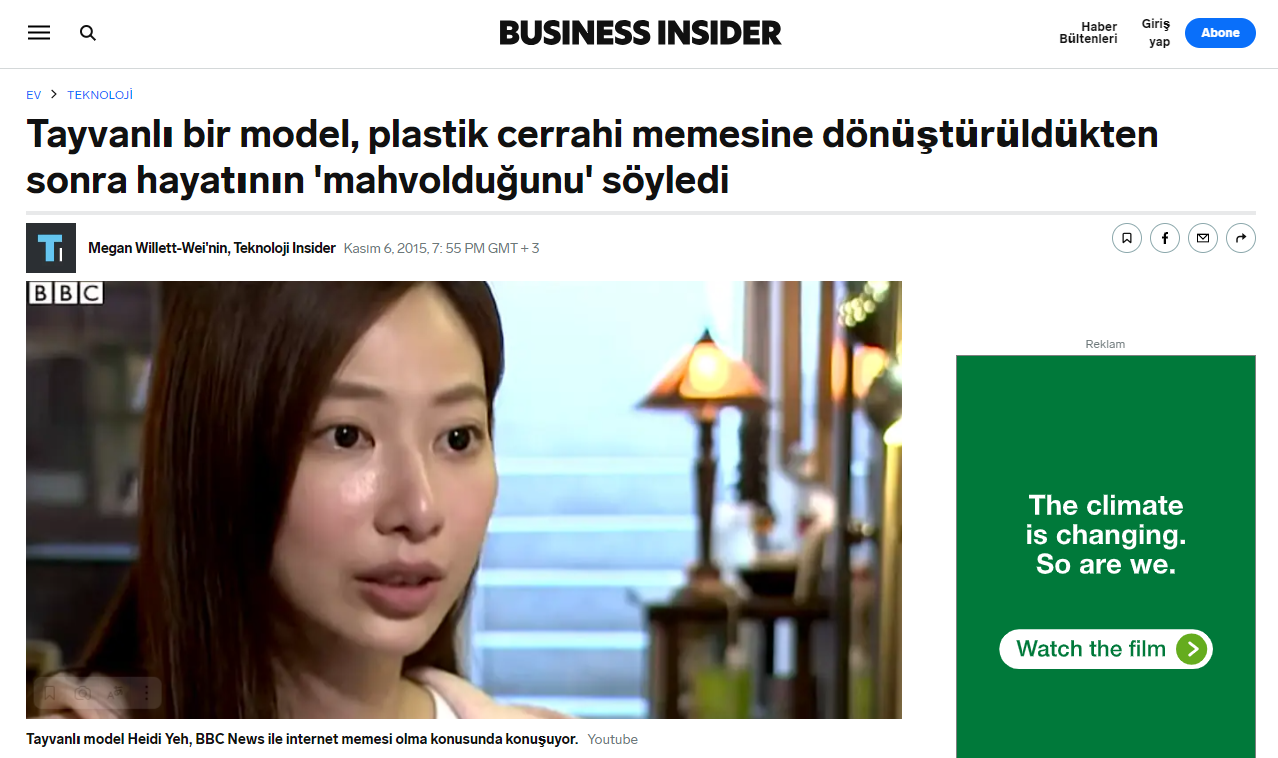
Task: Share the article via email icon
Action: click(x=1203, y=238)
